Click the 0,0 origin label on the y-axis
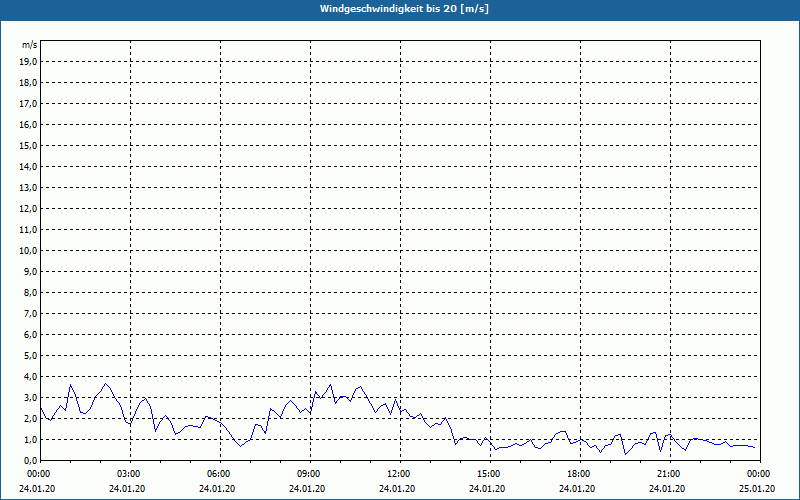This screenshot has width=800, height=500. tap(30, 460)
